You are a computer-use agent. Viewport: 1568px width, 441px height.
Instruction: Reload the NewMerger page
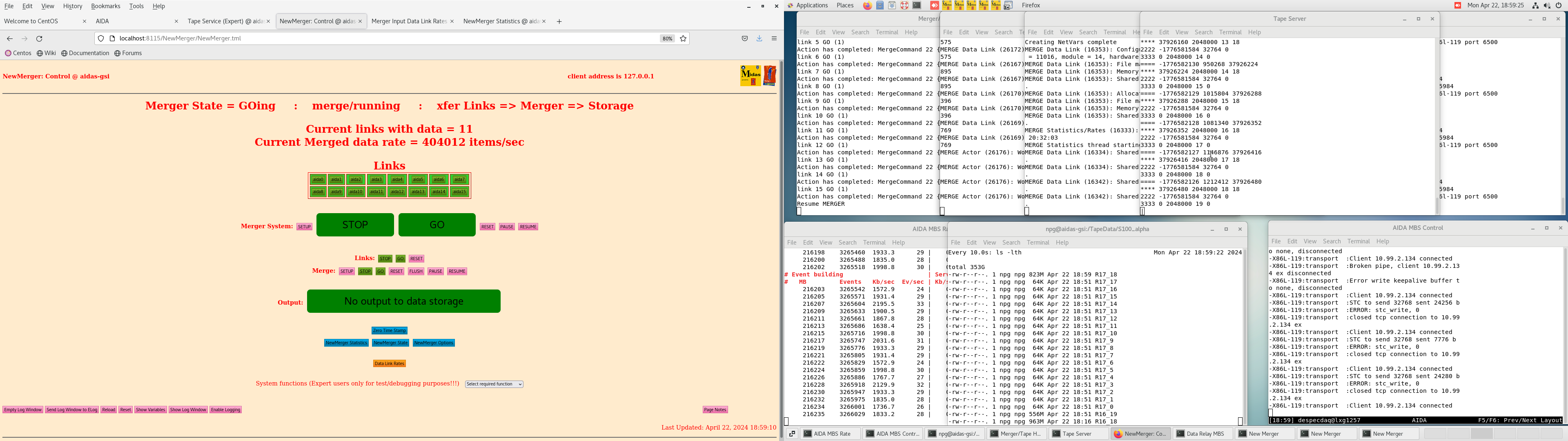40,38
